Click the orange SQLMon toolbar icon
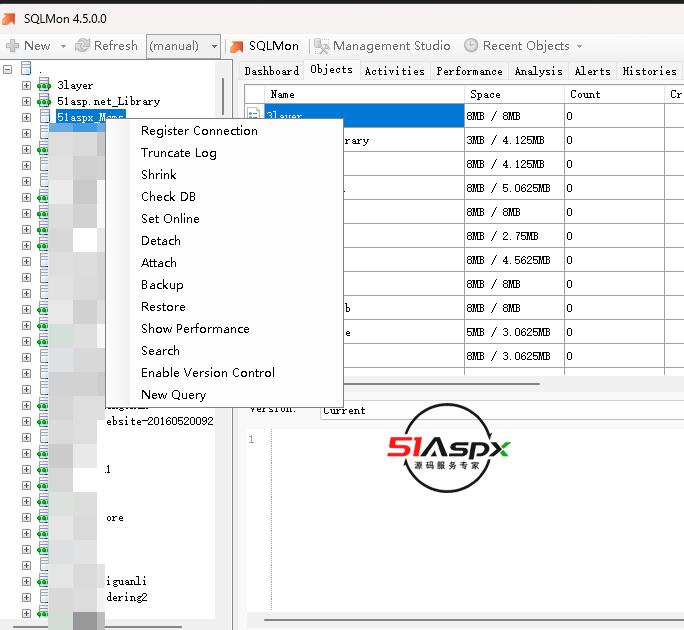Image resolution: width=684 pixels, height=630 pixels. 237,46
